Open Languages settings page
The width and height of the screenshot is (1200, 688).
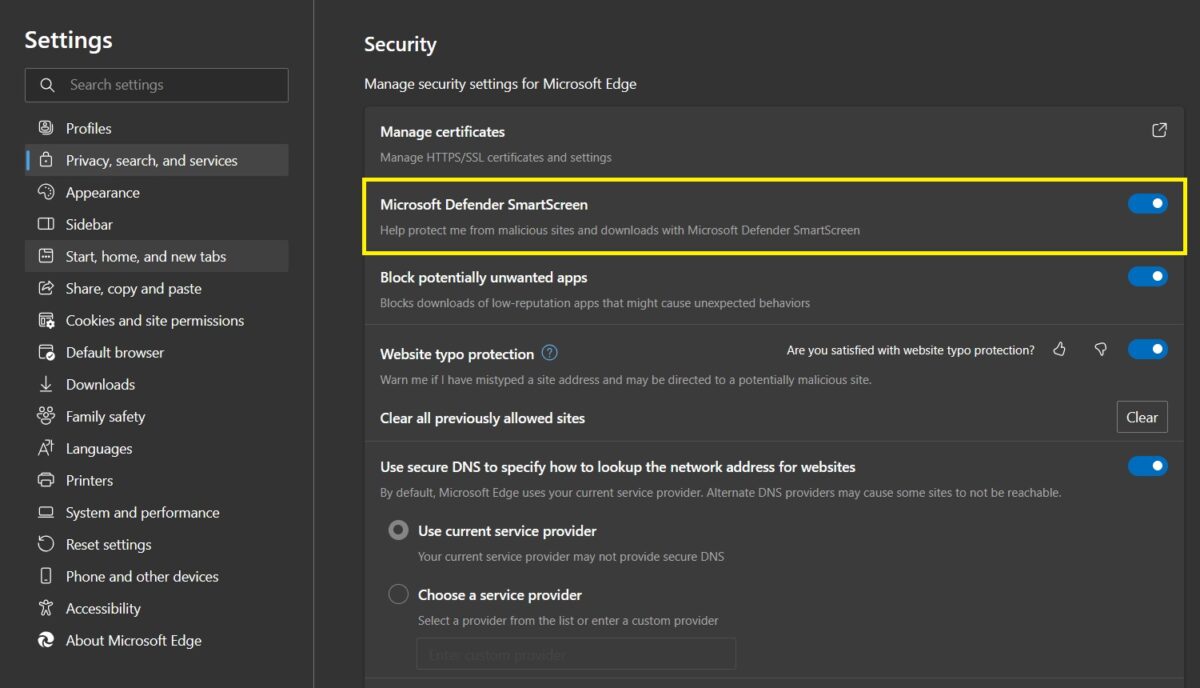tap(157, 448)
